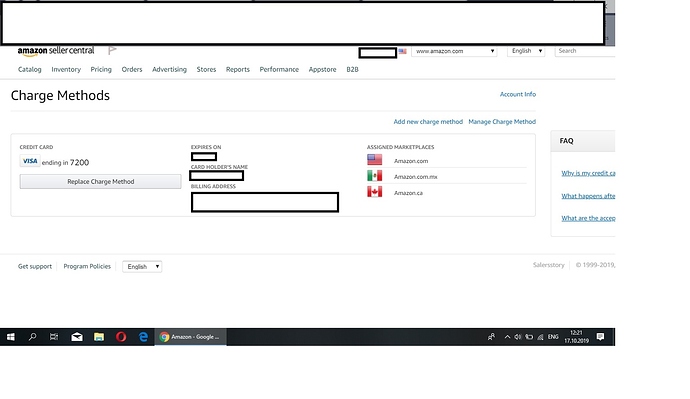The width and height of the screenshot is (690, 399).
Task: Open FAQ link 'Why is my credit ca...'
Action: (x=588, y=173)
